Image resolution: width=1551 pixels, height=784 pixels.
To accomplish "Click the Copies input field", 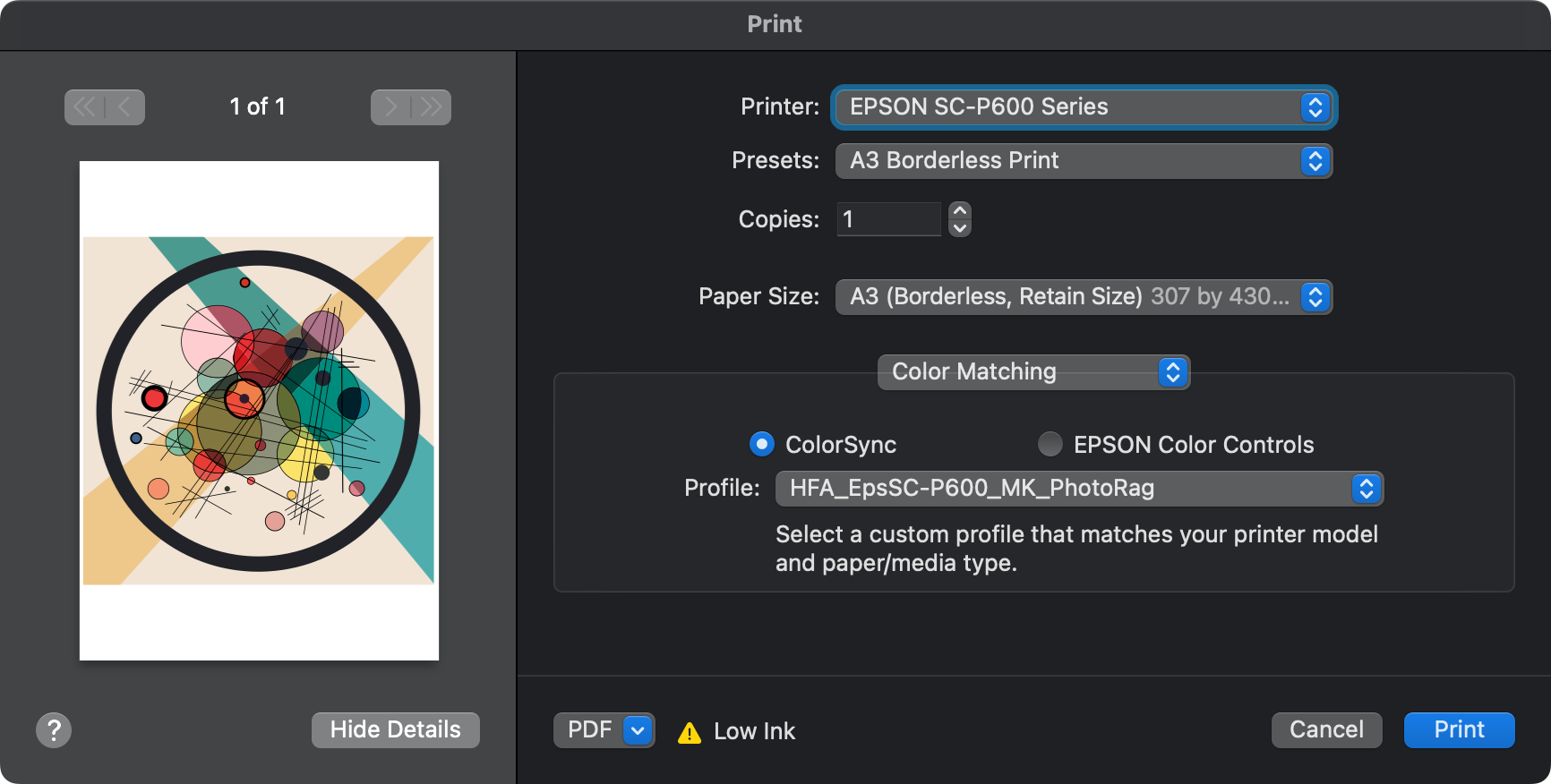I will pos(888,219).
